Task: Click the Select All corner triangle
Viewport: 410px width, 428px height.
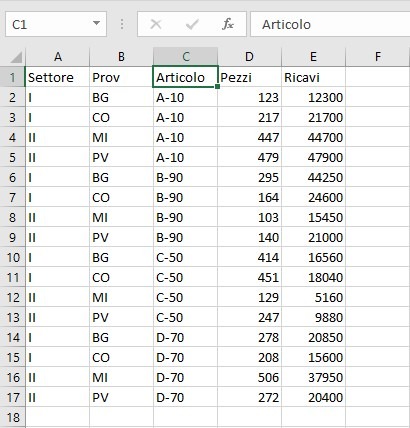Action: (16, 57)
